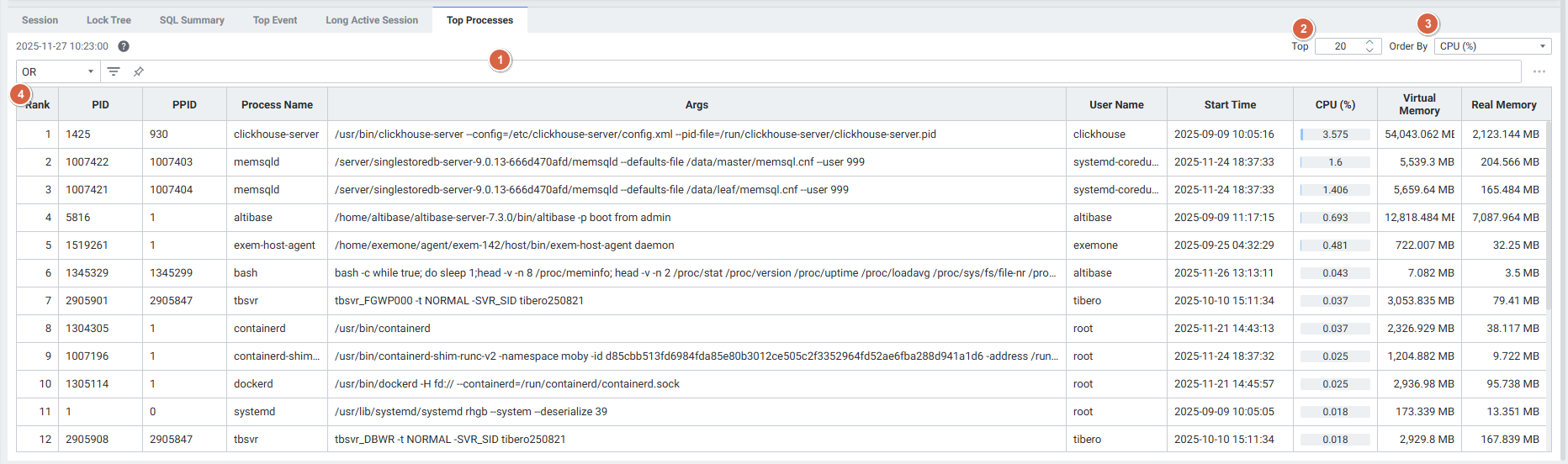Open the OR condition dropdown
This screenshot has height=464, width=1568.
[x=57, y=71]
